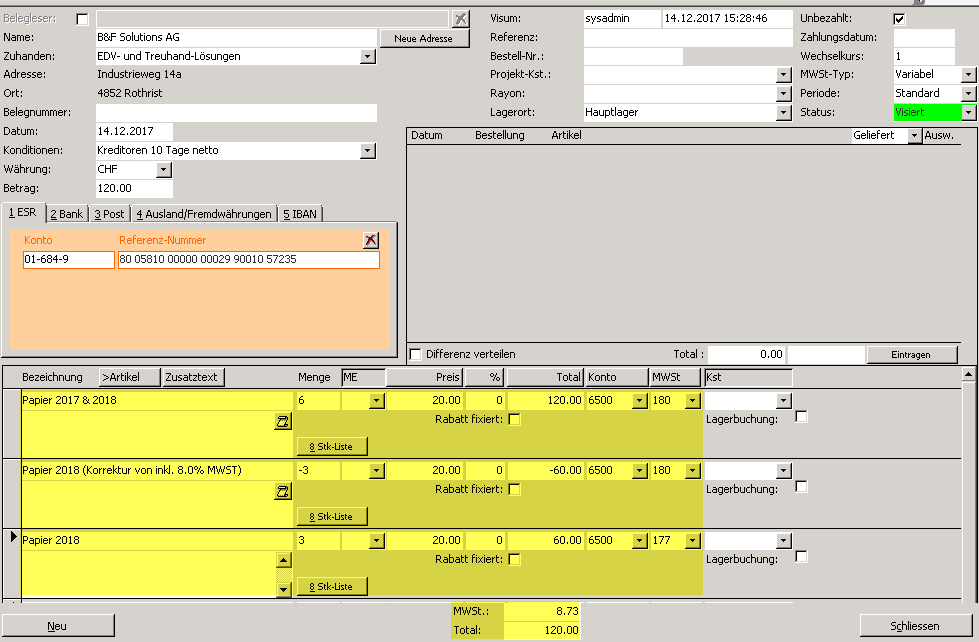979x642 pixels.
Task: Enable the 'Differenz verteilen' checkbox
Action: (x=415, y=354)
